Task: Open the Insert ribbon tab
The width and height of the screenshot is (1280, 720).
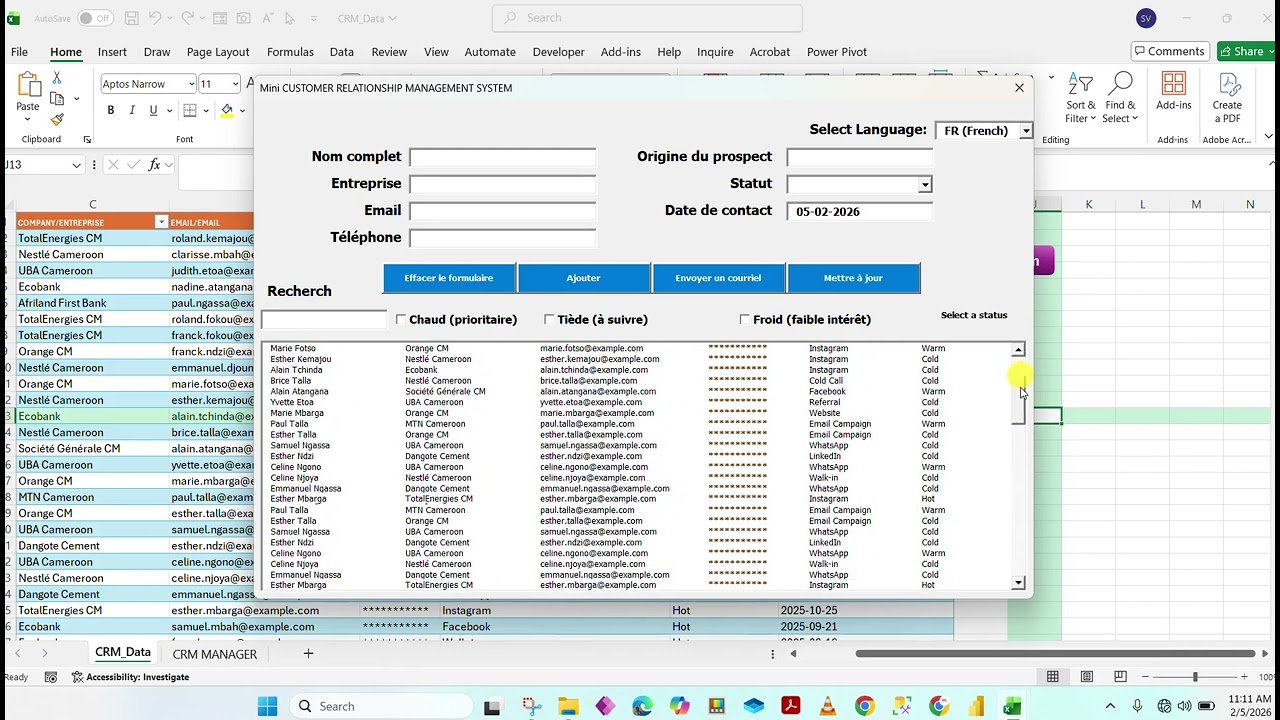Action: click(x=112, y=52)
